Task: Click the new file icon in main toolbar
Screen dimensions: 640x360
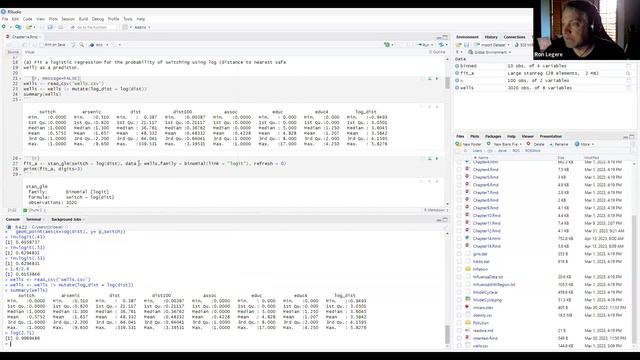Action: [4, 27]
